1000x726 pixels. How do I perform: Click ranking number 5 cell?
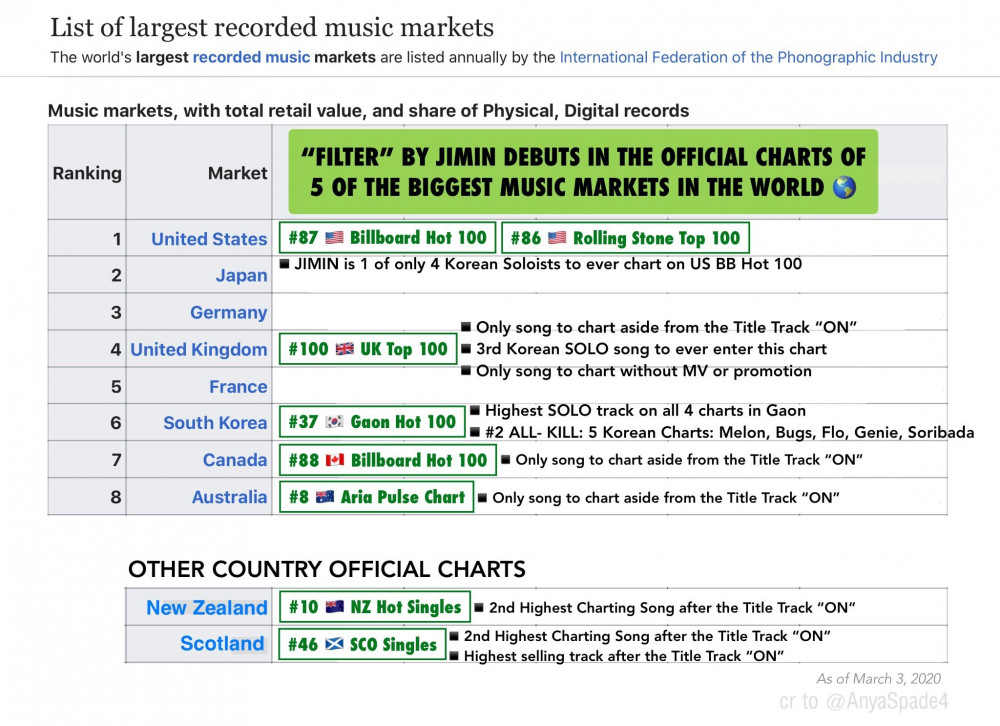click(87, 387)
